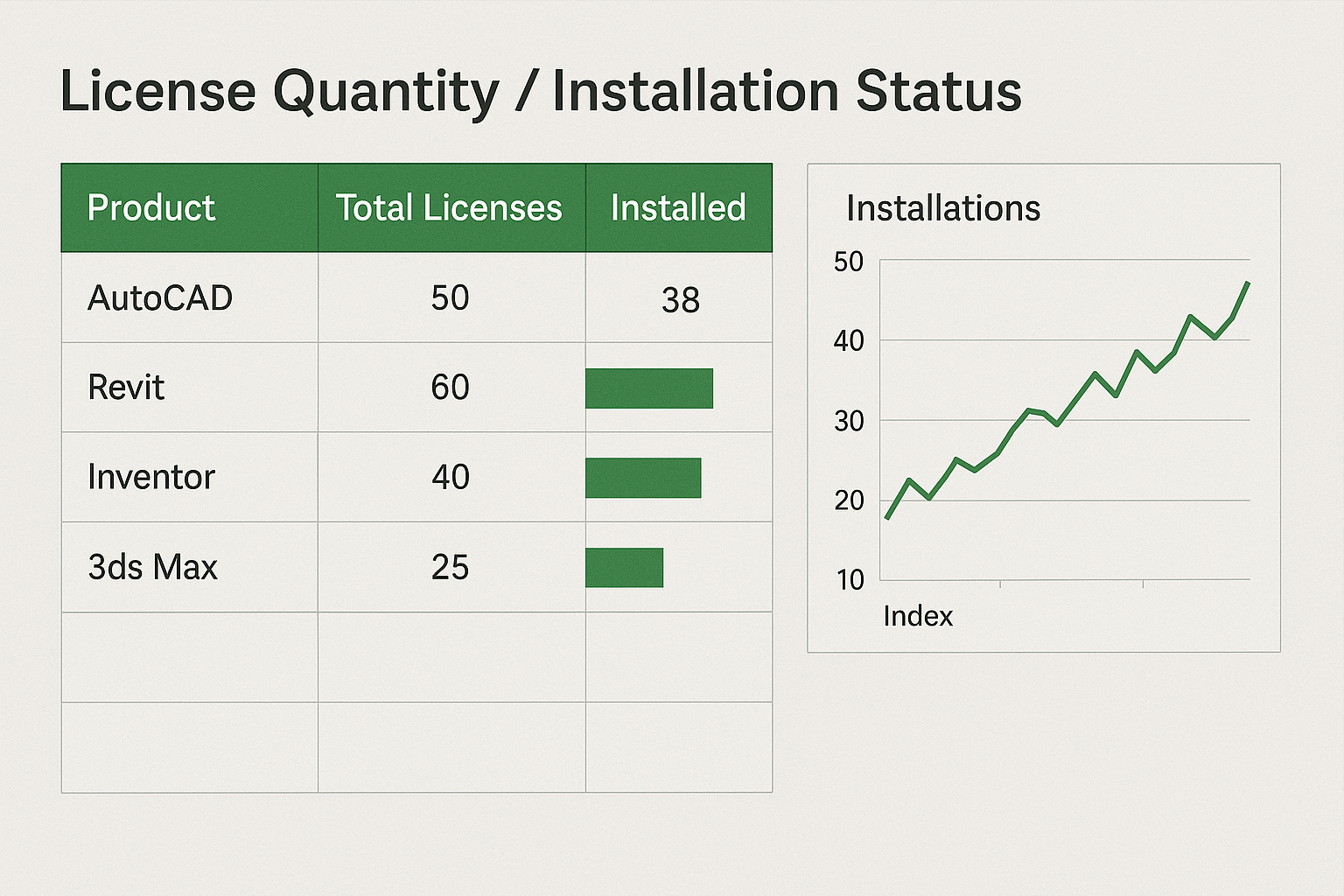Select 3ds Max total licenses value 25

pyautogui.click(x=451, y=567)
